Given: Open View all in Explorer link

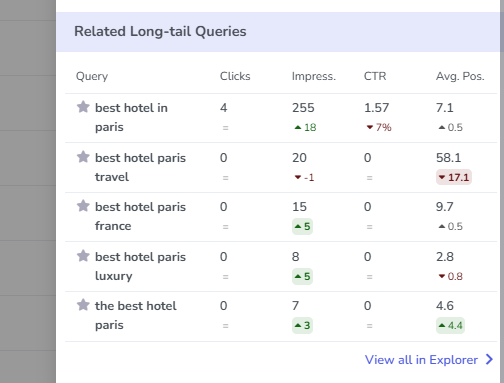Looking at the screenshot, I should tap(421, 360).
